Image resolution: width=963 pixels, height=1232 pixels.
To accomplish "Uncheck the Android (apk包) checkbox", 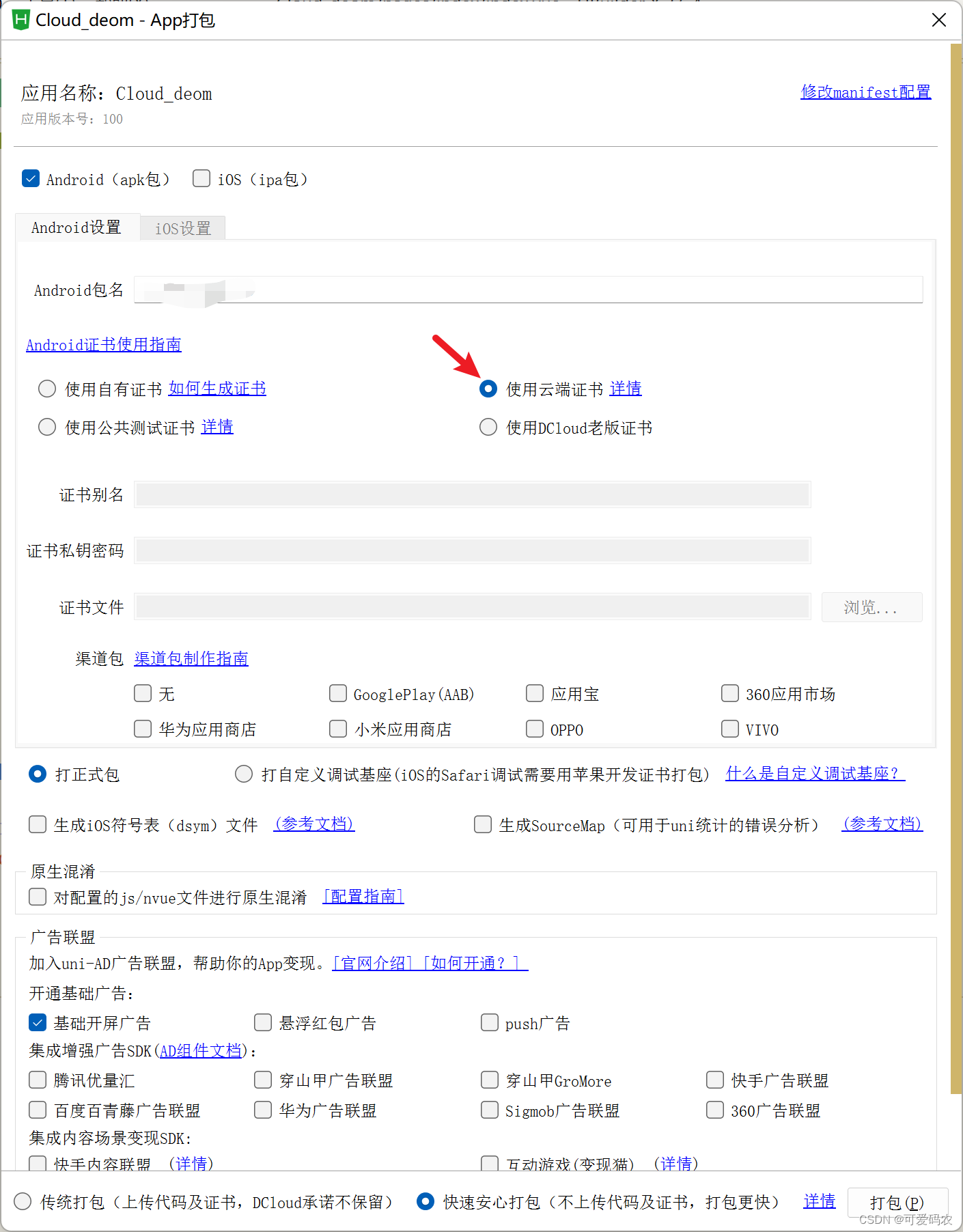I will 31,178.
